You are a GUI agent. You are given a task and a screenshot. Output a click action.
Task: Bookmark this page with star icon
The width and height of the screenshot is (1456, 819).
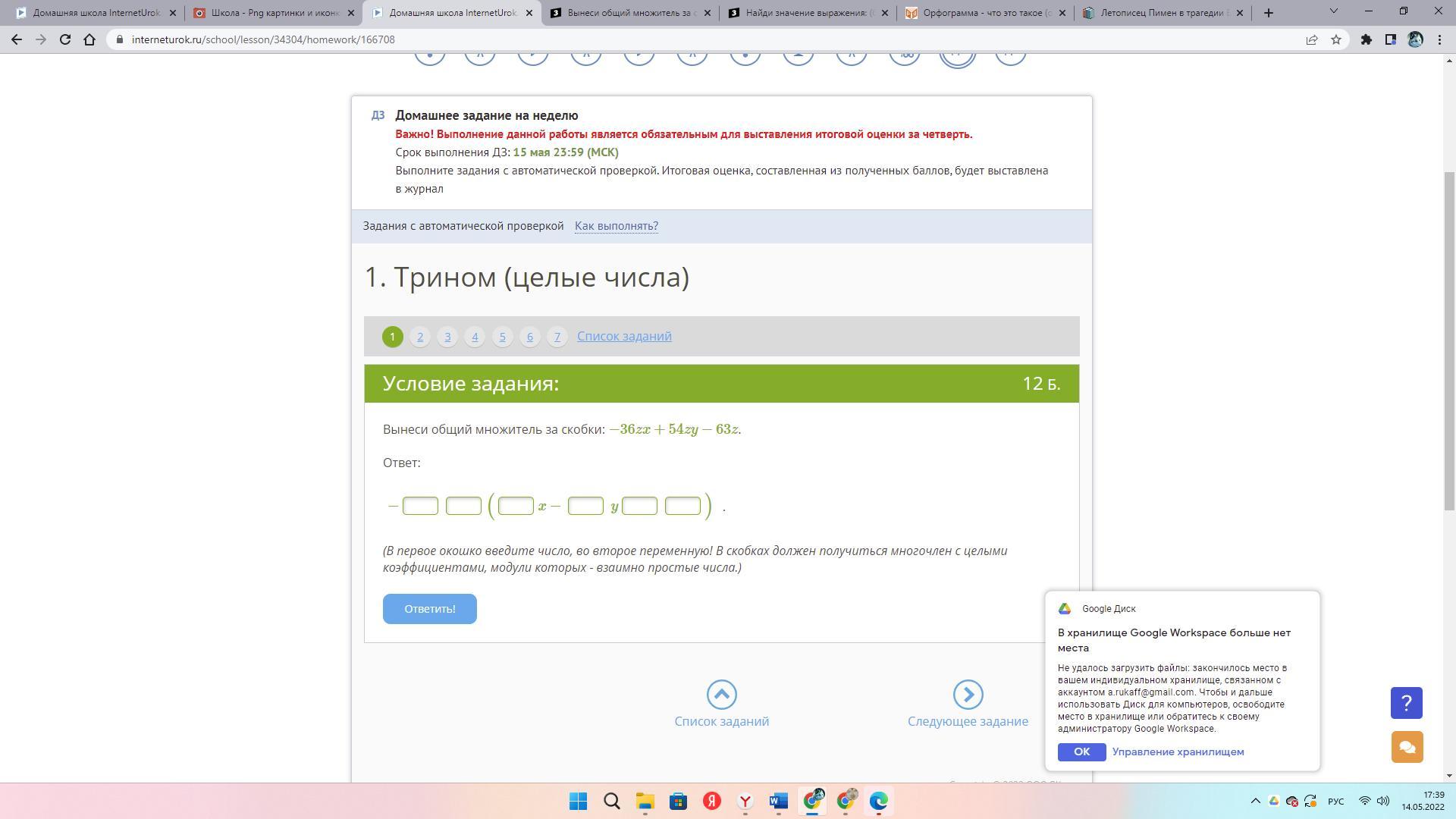point(1336,39)
